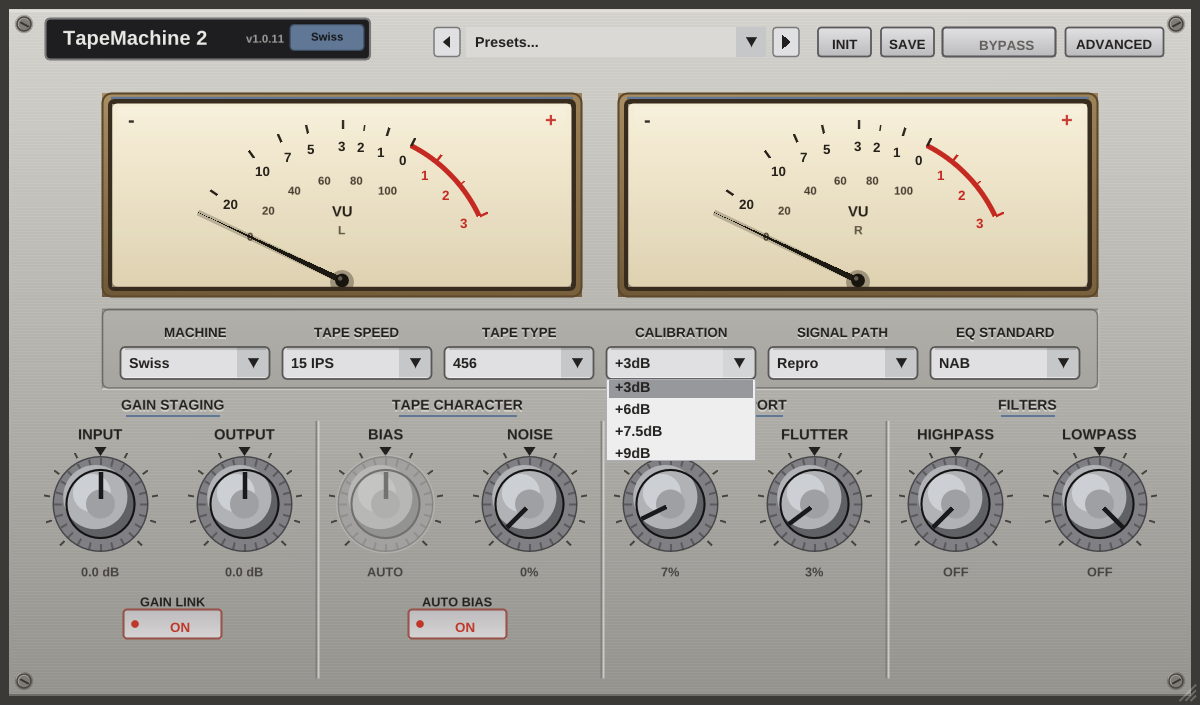
Task: Click the Swiss machine badge in header
Action: click(327, 37)
